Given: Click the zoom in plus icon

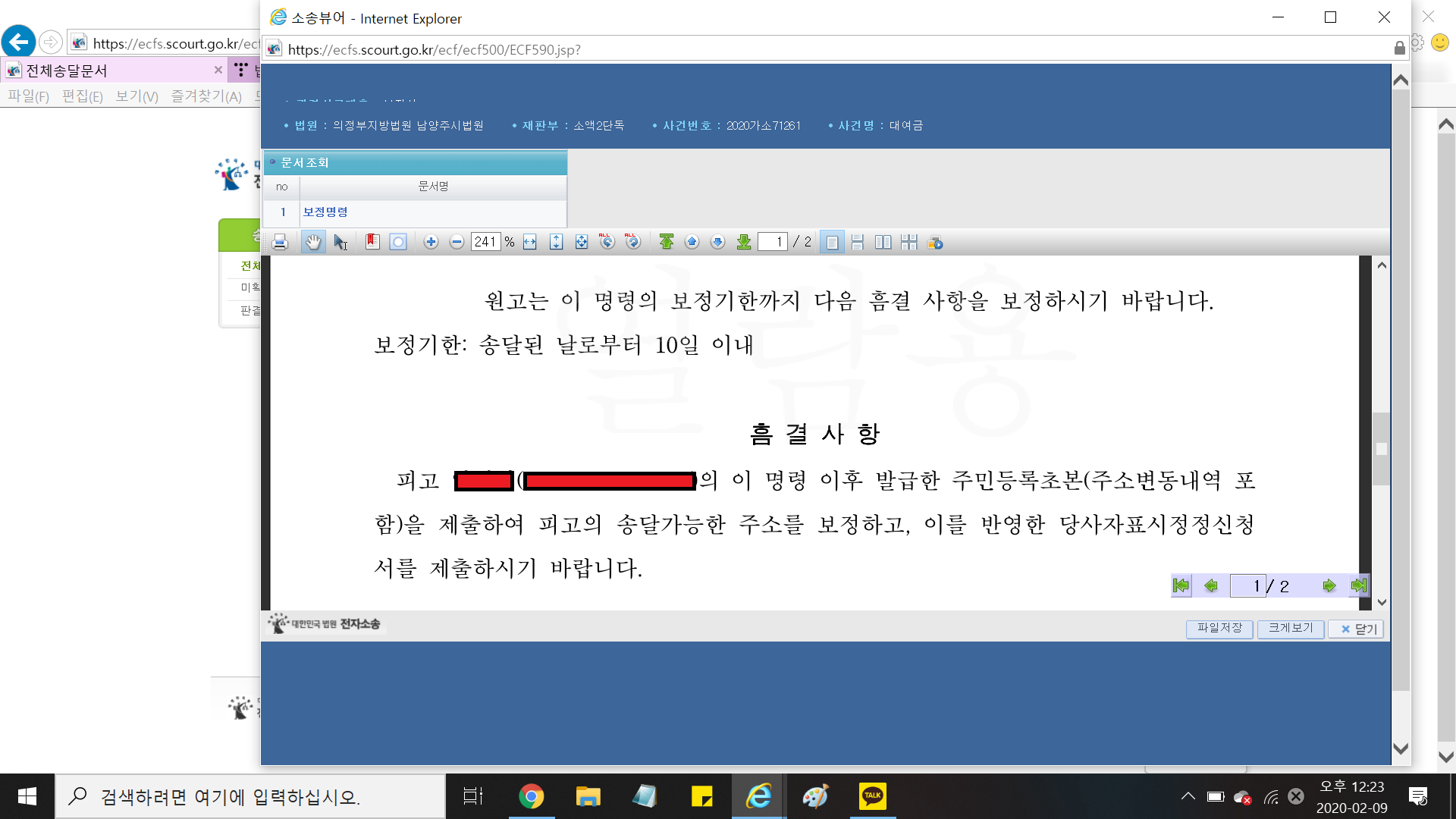Looking at the screenshot, I should tap(431, 242).
